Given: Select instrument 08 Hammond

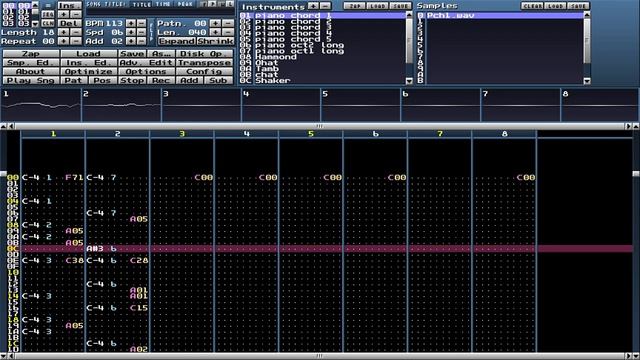Looking at the screenshot, I should tap(322, 57).
